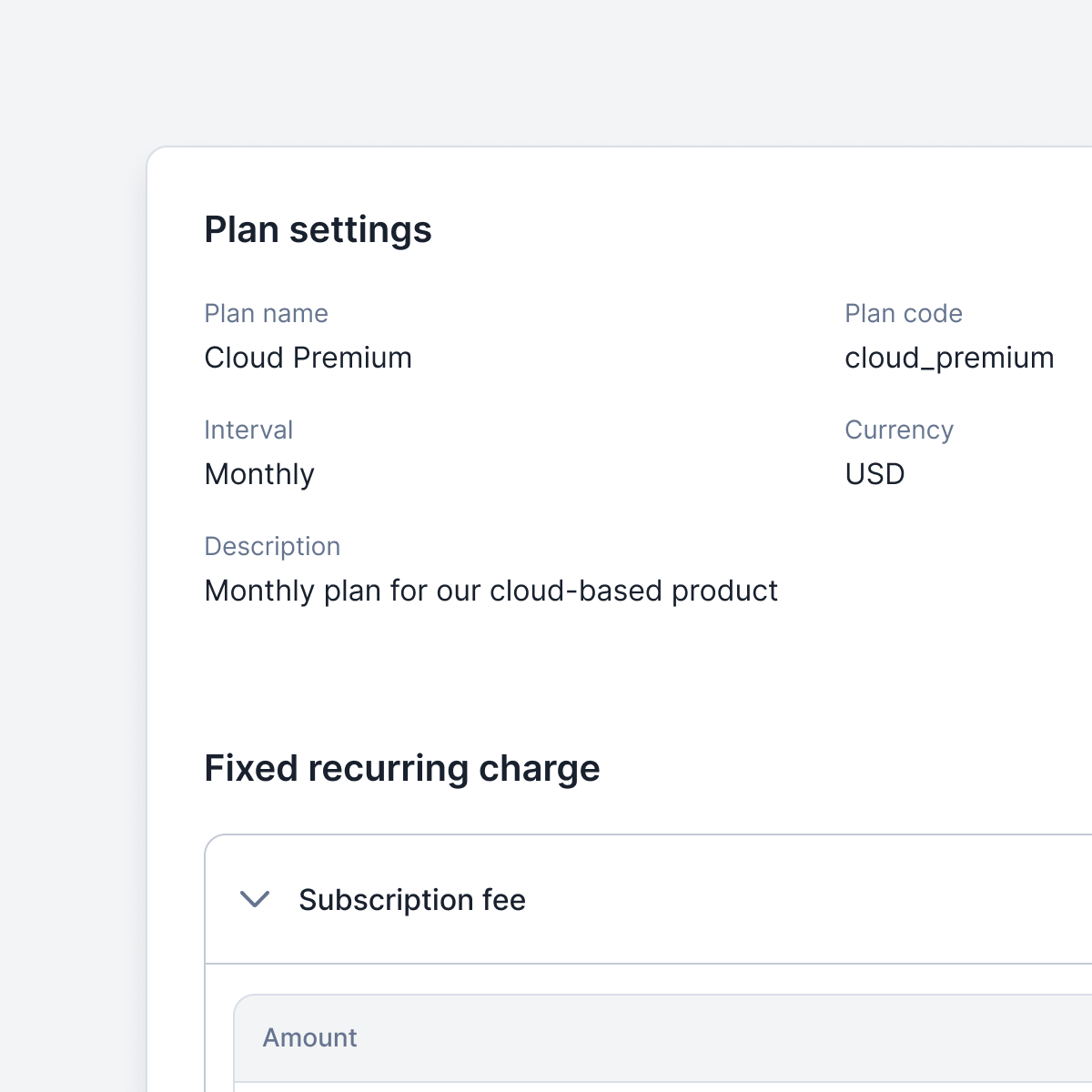Click the plan description text

click(x=490, y=591)
